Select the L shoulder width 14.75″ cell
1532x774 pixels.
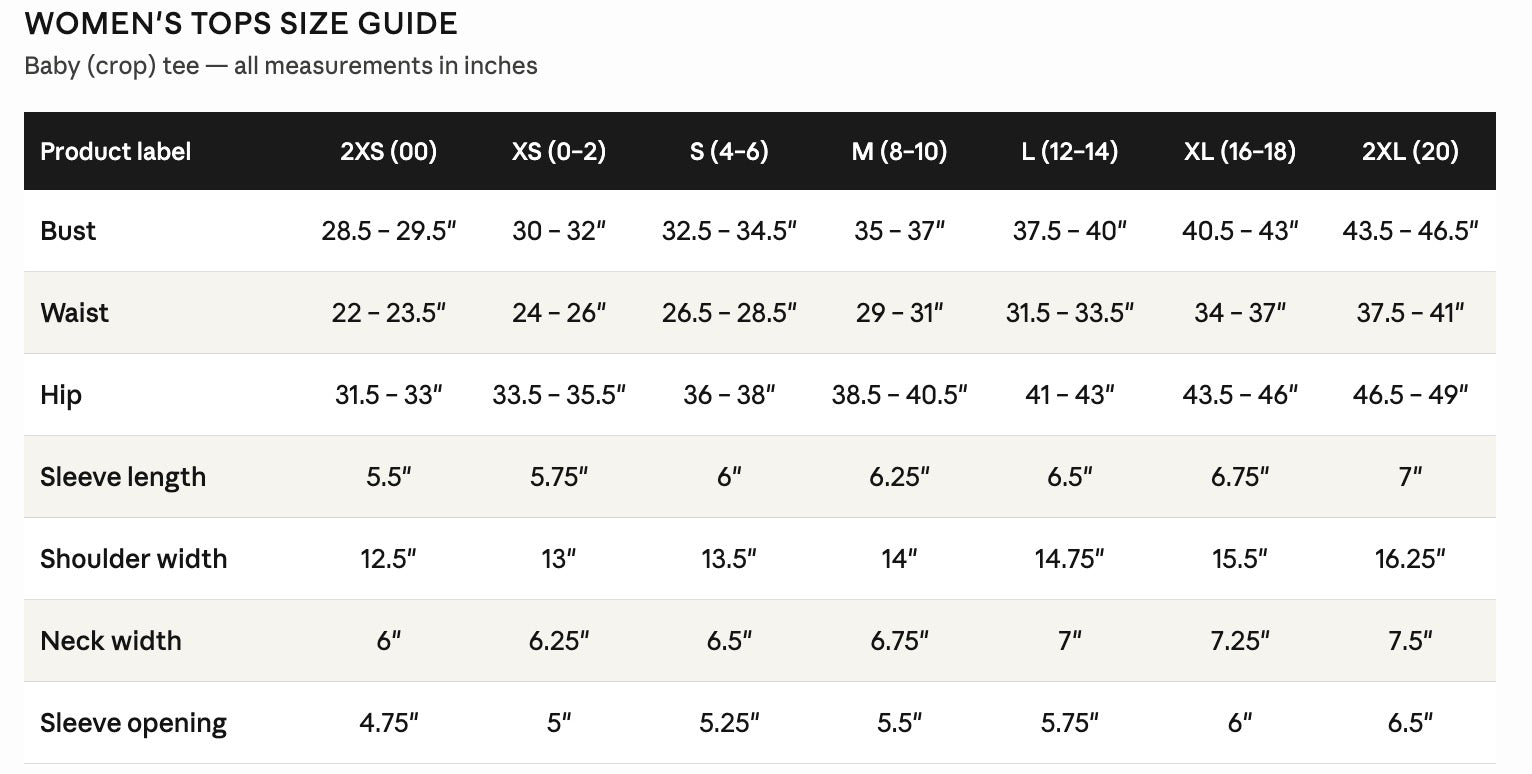(x=1070, y=559)
